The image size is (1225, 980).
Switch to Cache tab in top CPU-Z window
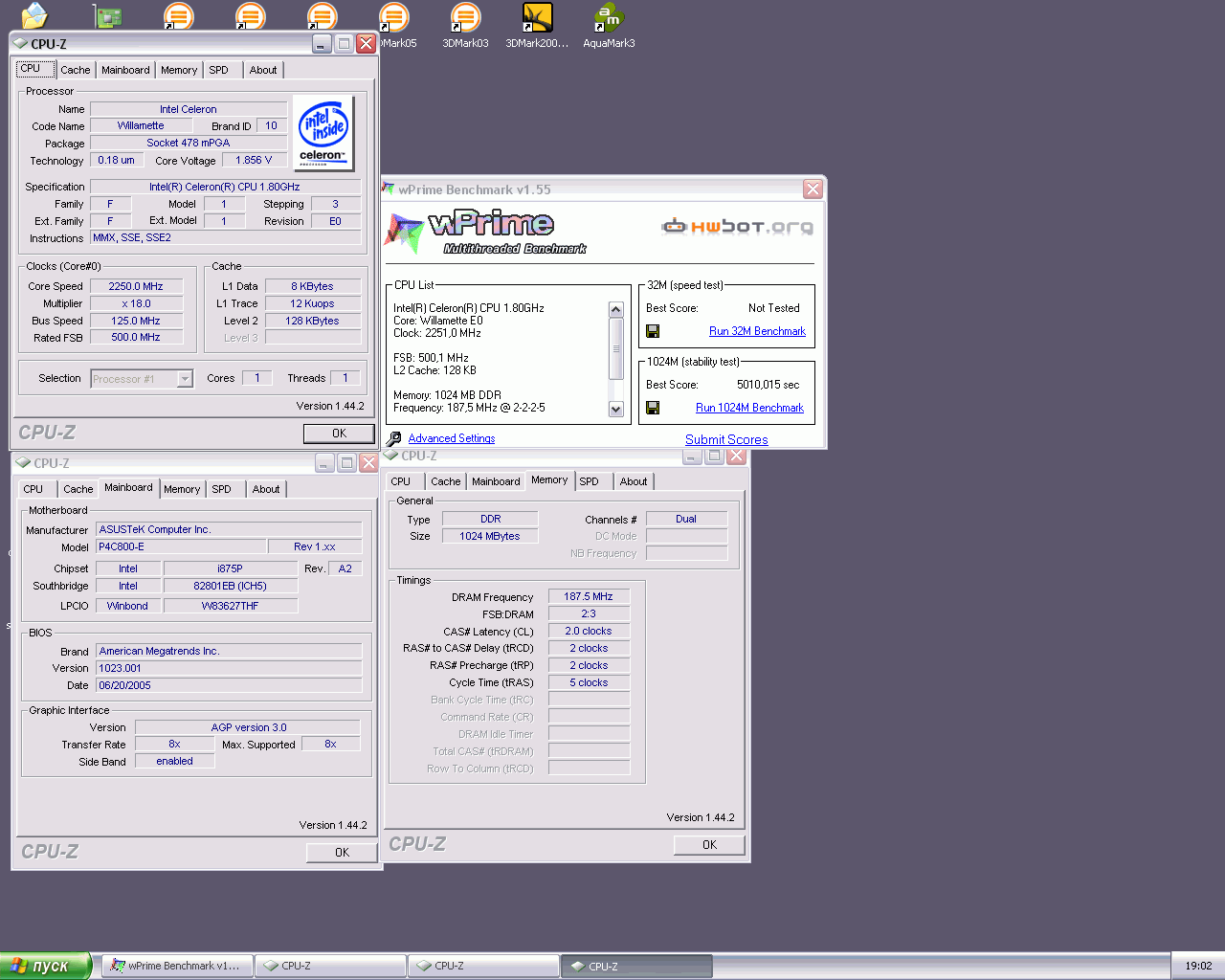[x=76, y=70]
